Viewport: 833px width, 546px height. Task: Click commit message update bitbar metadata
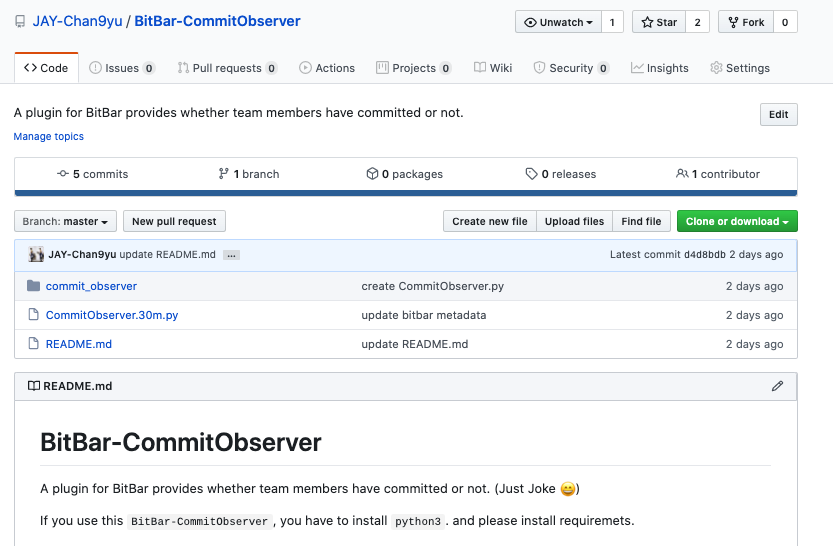pyautogui.click(x=423, y=315)
